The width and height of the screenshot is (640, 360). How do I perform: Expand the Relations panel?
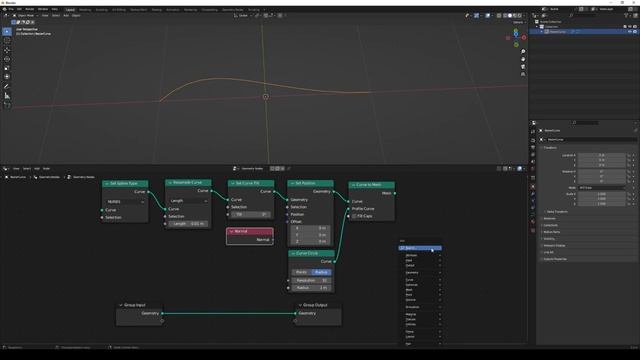549,218
